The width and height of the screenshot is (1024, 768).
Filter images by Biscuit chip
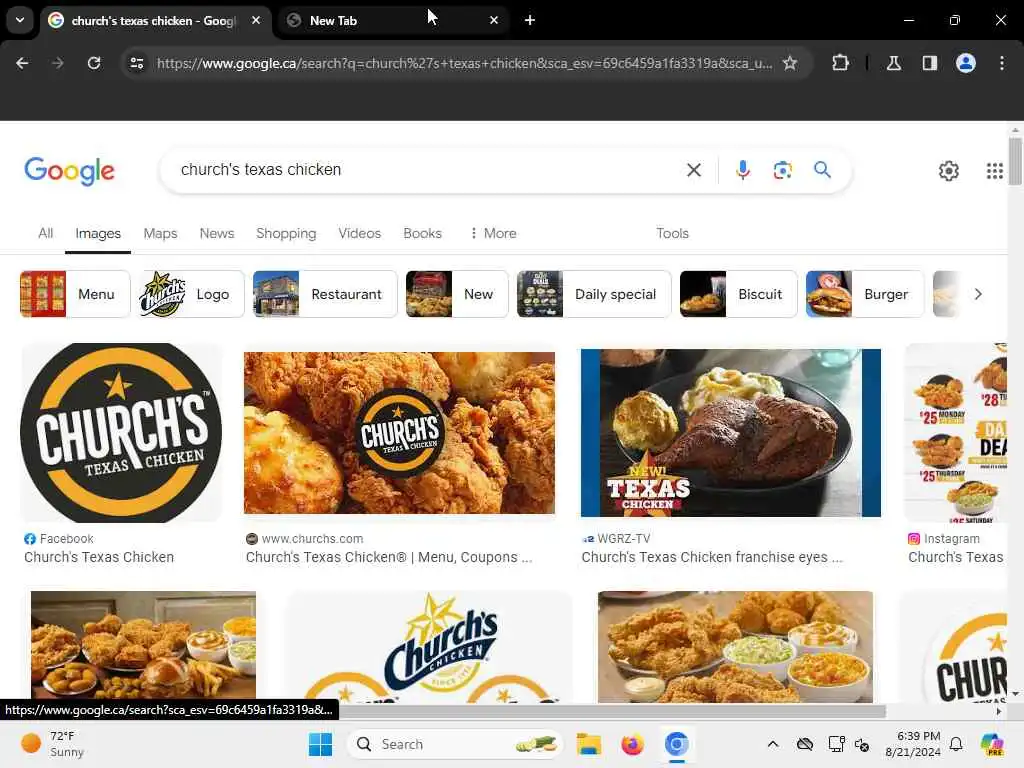(x=738, y=294)
